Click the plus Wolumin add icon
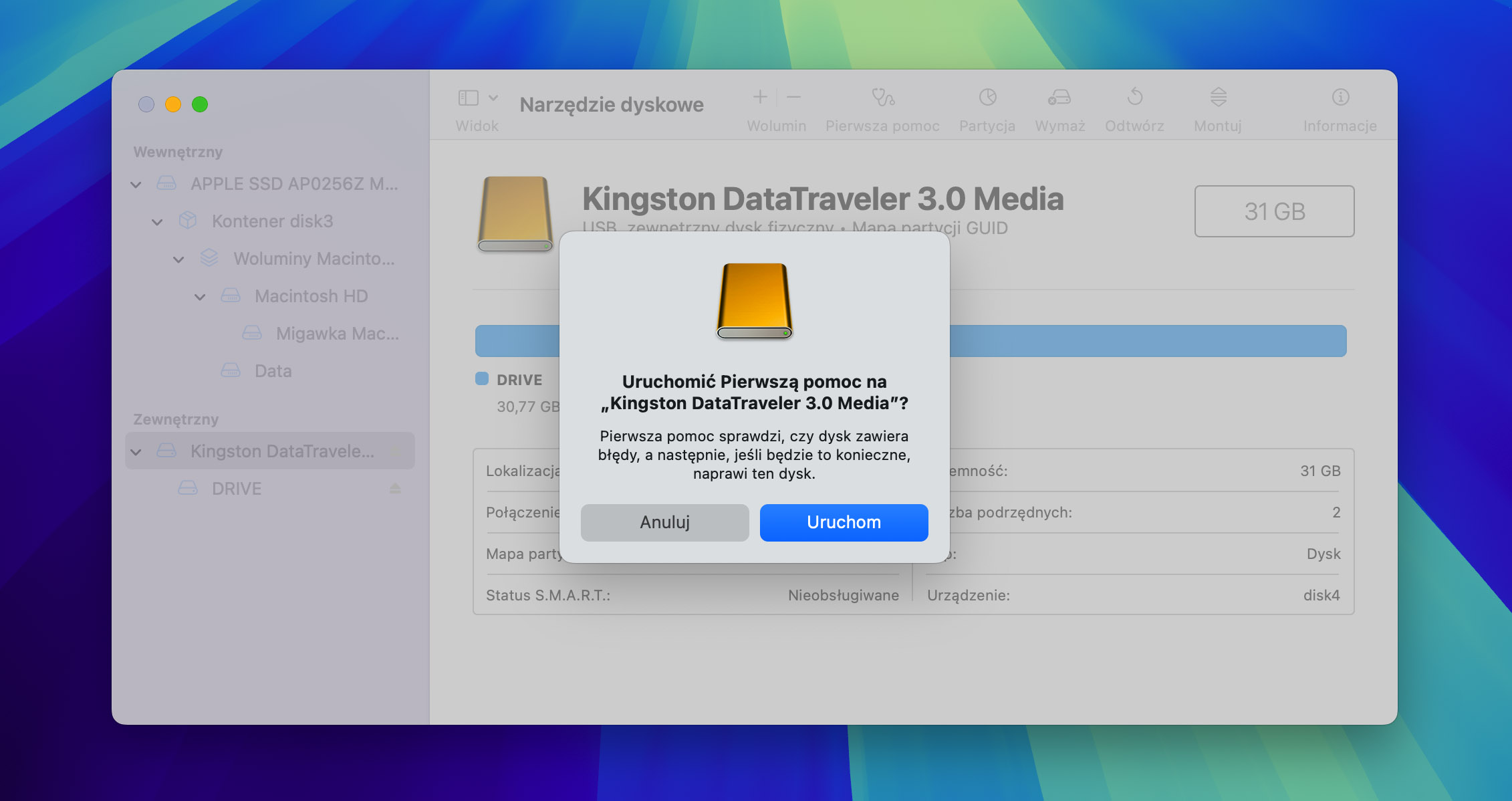The height and width of the screenshot is (801, 1512). [x=760, y=97]
